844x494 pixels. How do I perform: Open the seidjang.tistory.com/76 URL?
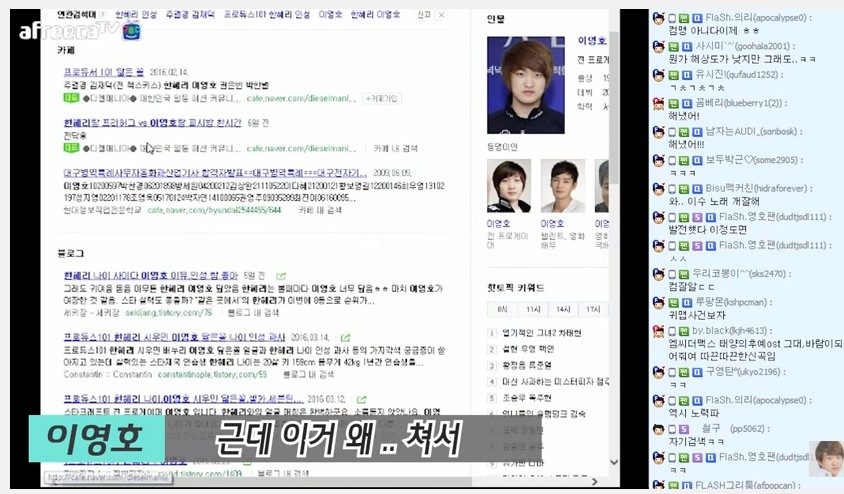[168, 313]
